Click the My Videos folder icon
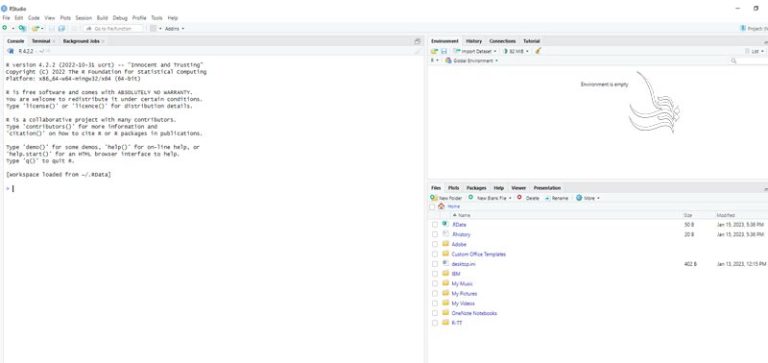Viewport: 768px width, 363px height. pyautogui.click(x=445, y=303)
